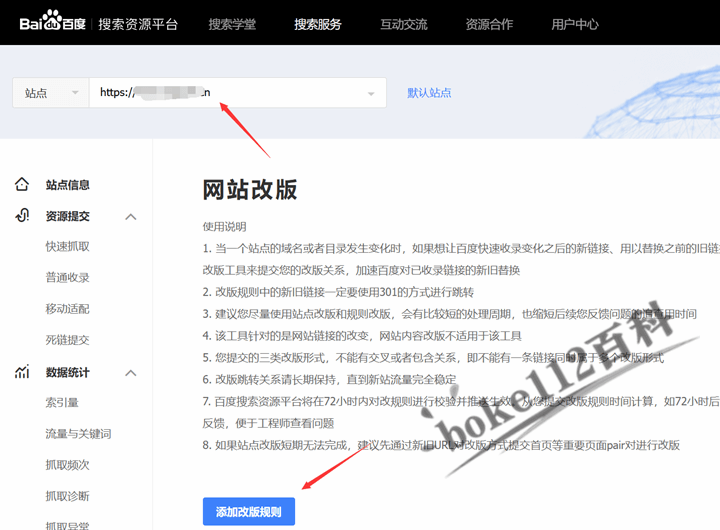
Task: Open the 站点信息 home icon
Action: coord(22,185)
